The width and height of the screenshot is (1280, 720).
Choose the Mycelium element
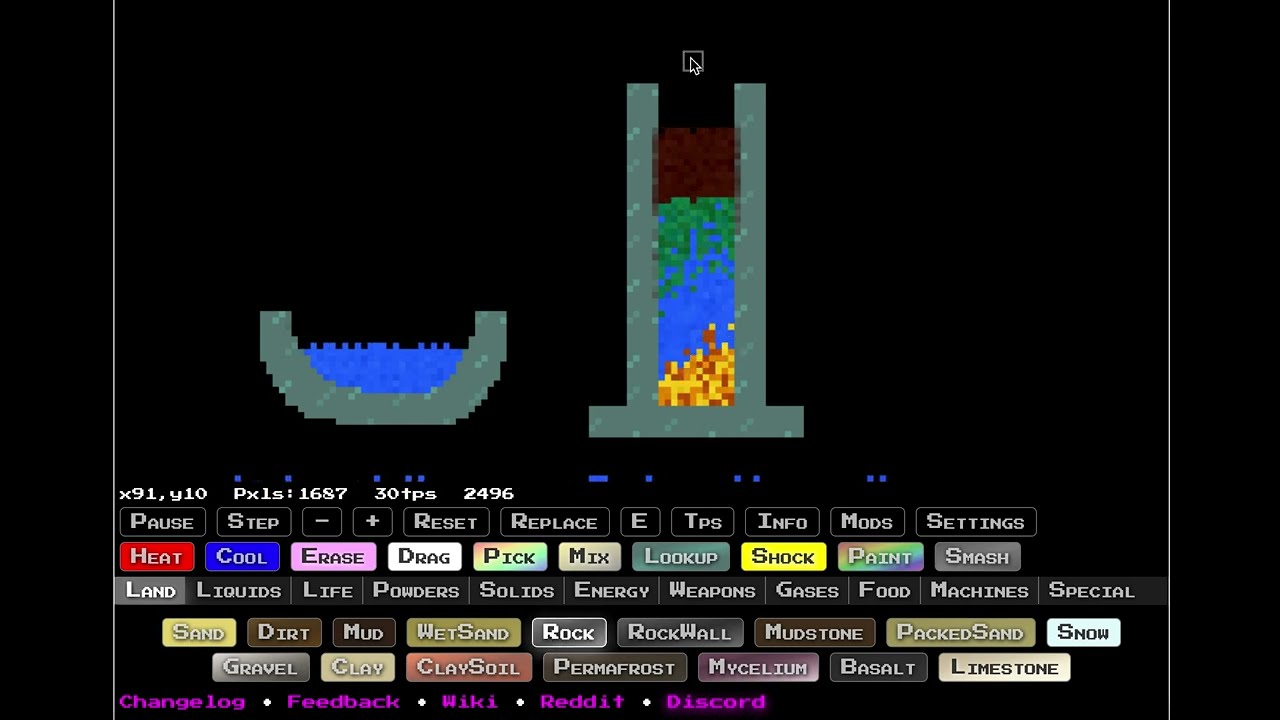[757, 668]
